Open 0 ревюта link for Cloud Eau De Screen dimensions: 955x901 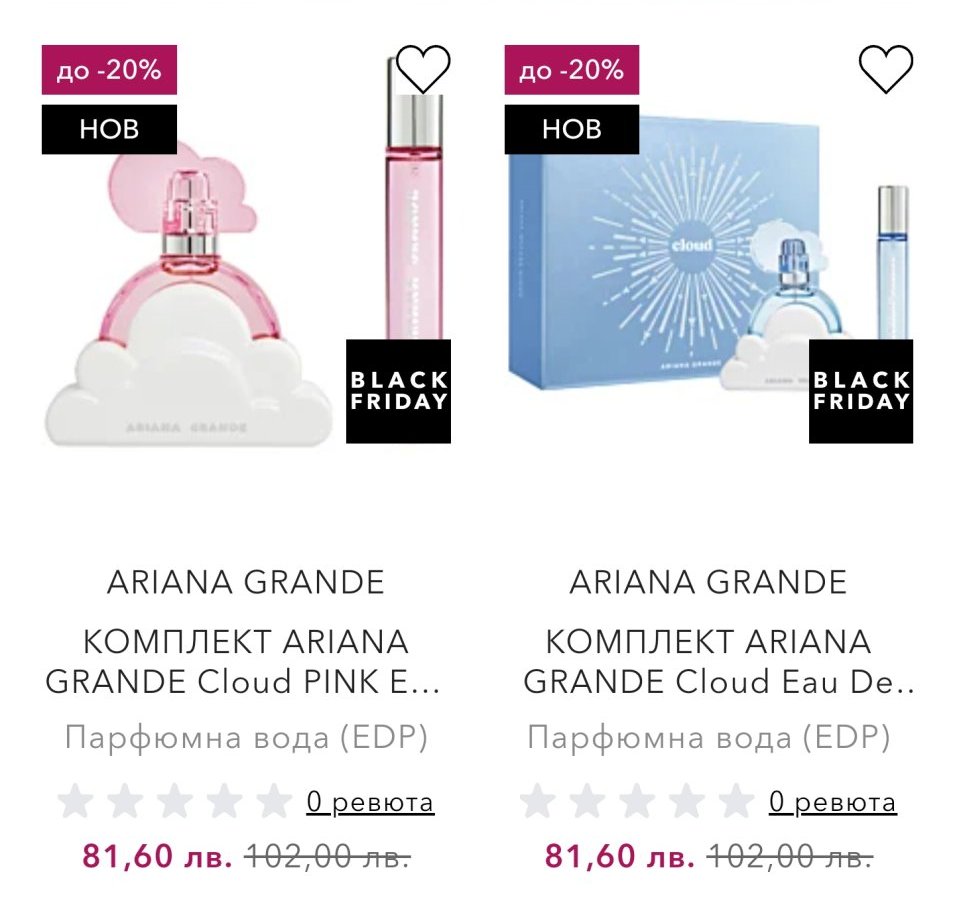coord(833,802)
